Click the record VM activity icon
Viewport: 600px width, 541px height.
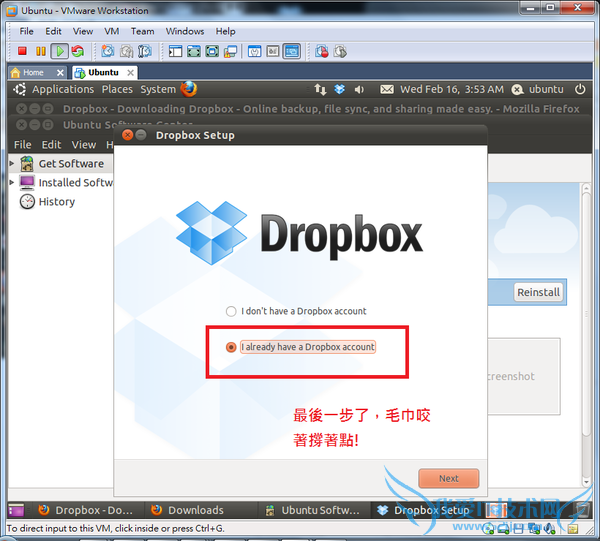coord(321,51)
